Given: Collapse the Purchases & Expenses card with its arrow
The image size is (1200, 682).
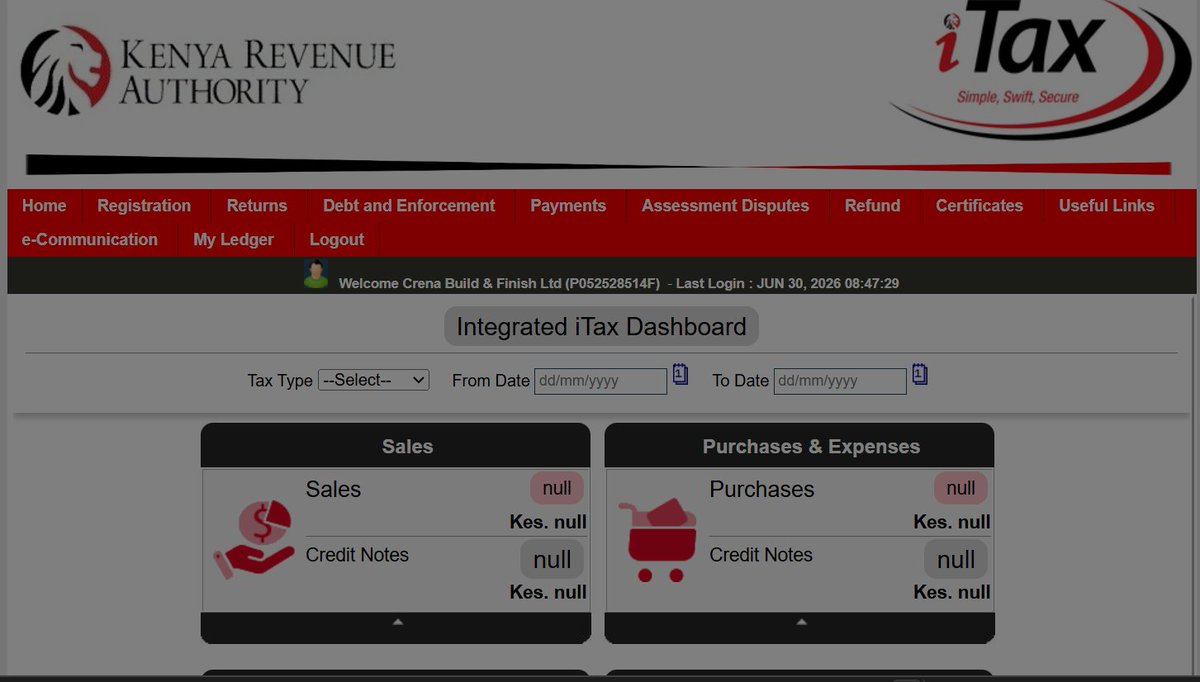Looking at the screenshot, I should (x=801, y=622).
